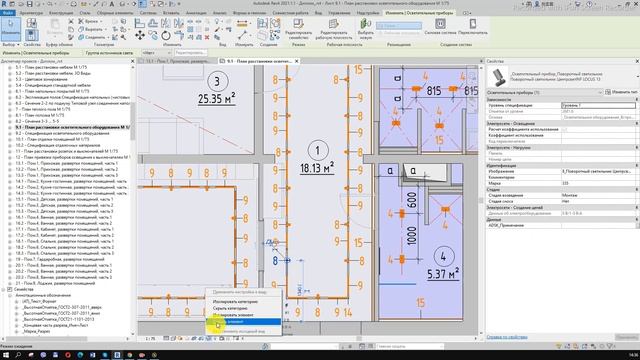Click the taskbar search magnifier icon

click(x=18, y=355)
